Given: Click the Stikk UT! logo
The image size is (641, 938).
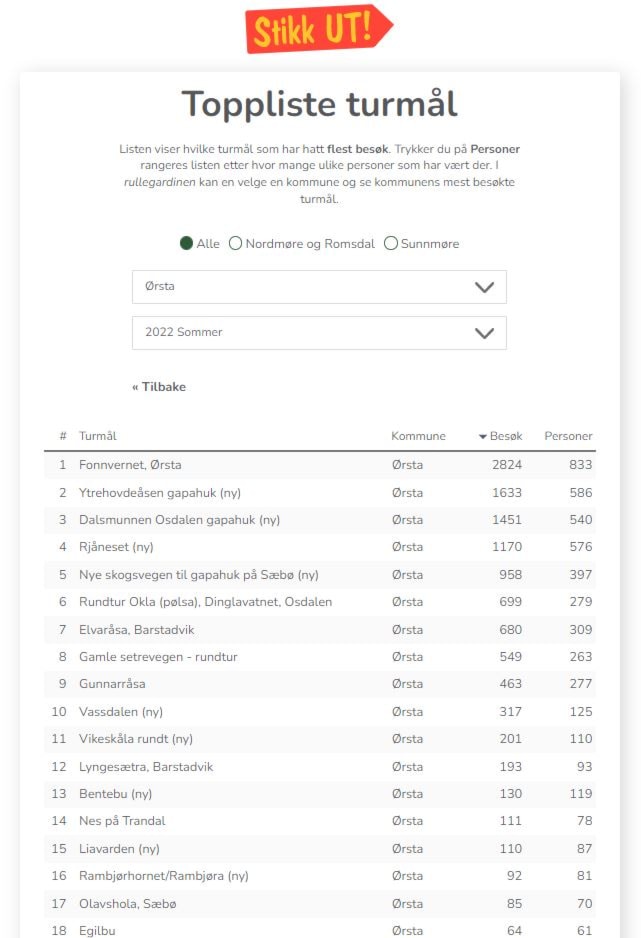Looking at the screenshot, I should (x=319, y=29).
